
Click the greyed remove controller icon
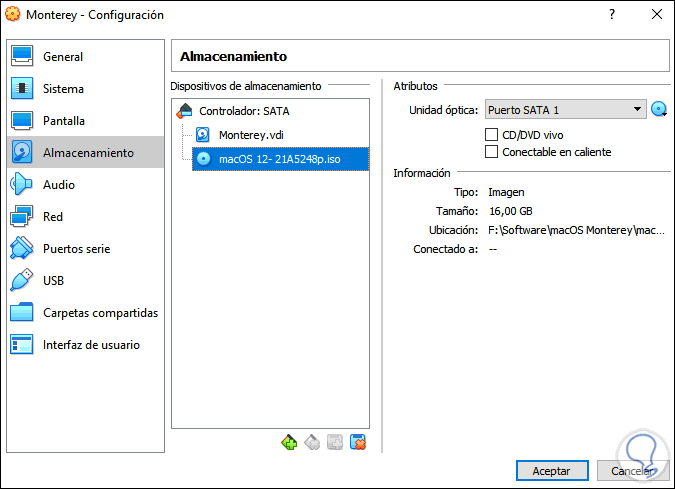click(312, 442)
